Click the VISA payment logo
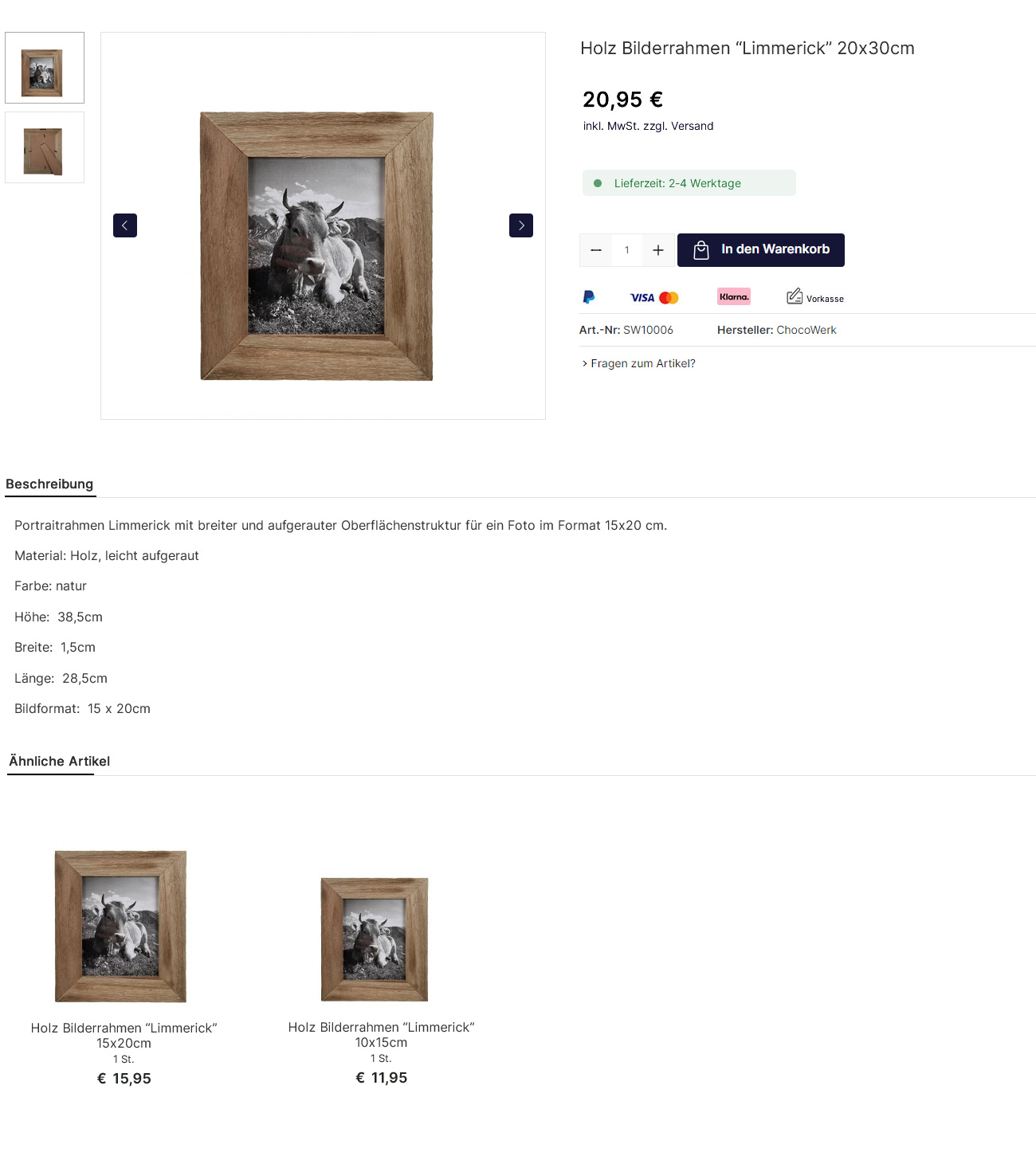 642,298
